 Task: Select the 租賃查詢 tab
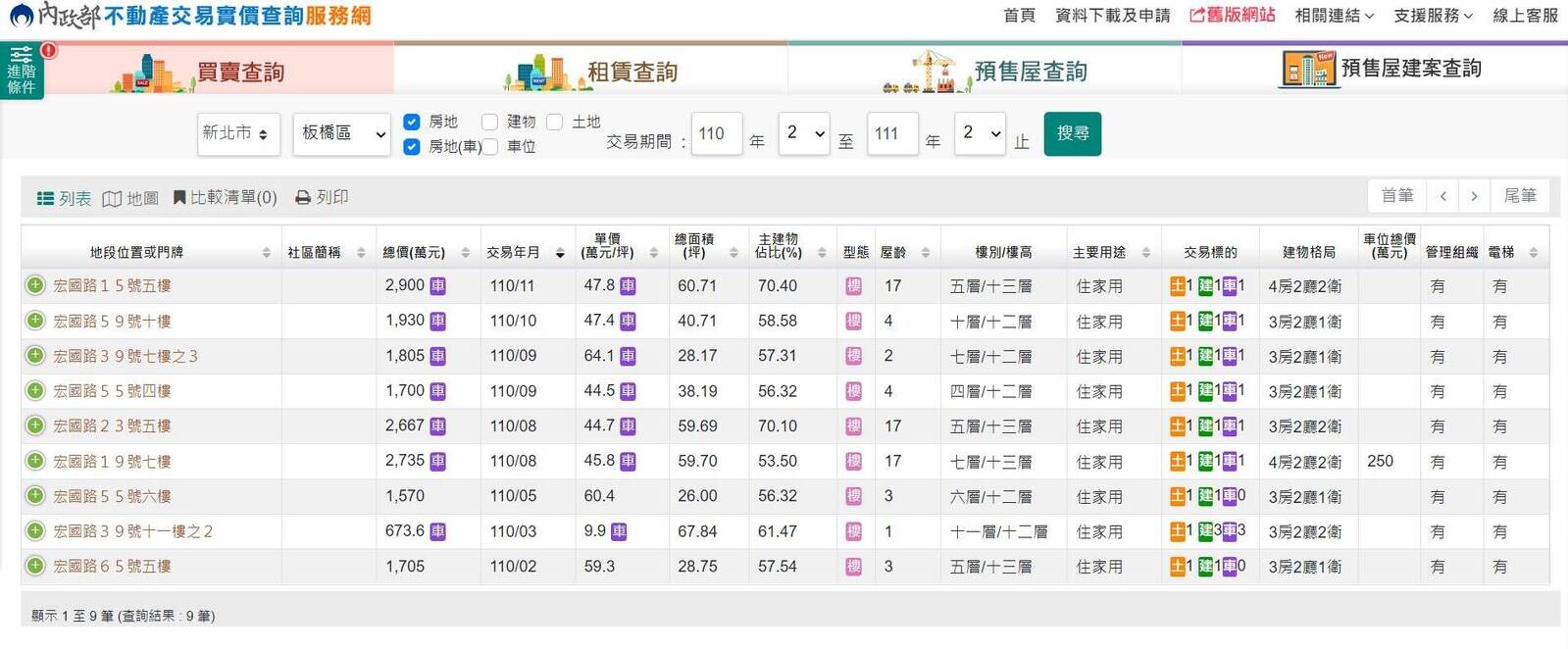coord(591,71)
